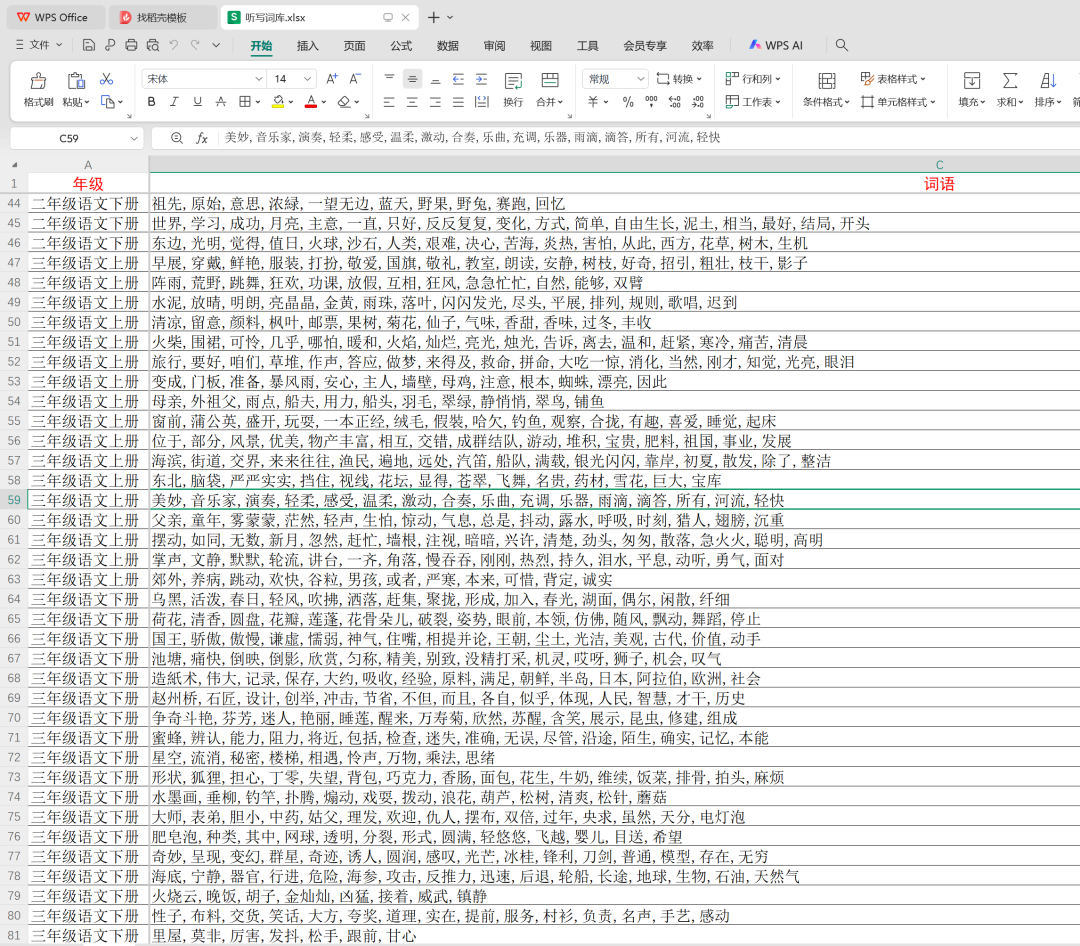1080x946 pixels.
Task: Switch to the 找稻壳模板 tab
Action: (x=163, y=17)
